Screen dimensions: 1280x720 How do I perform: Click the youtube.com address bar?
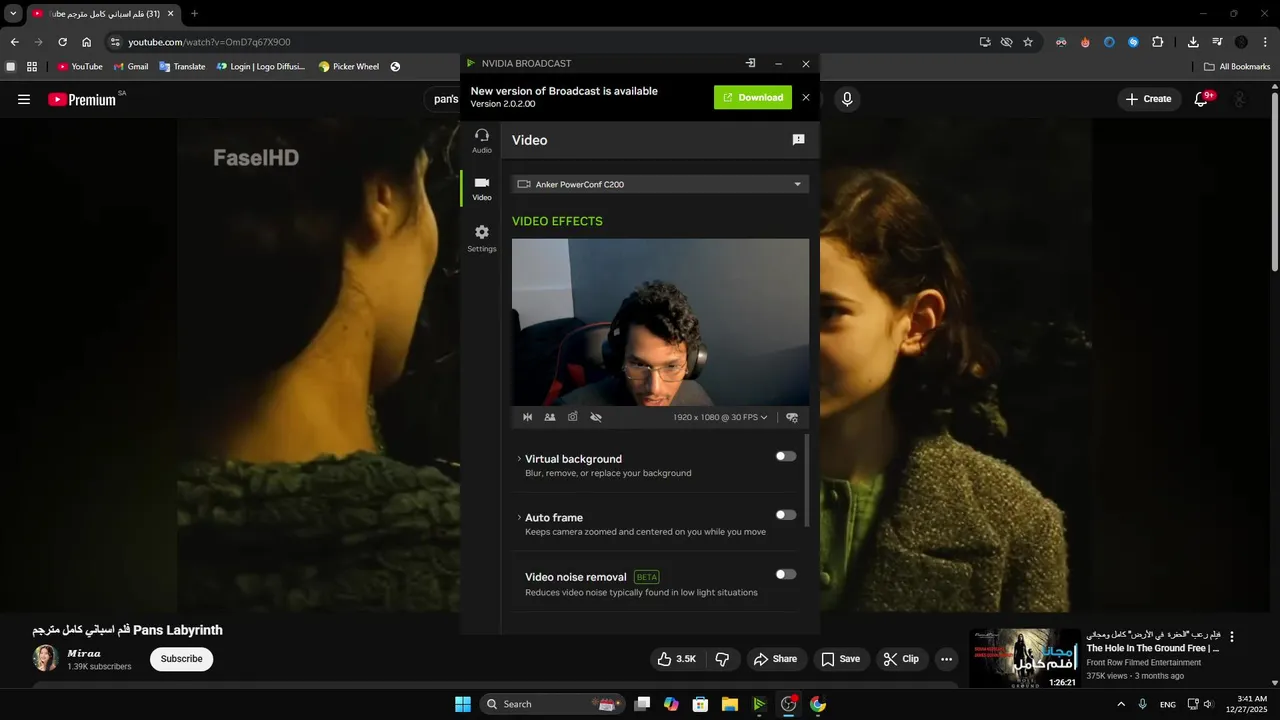point(540,42)
